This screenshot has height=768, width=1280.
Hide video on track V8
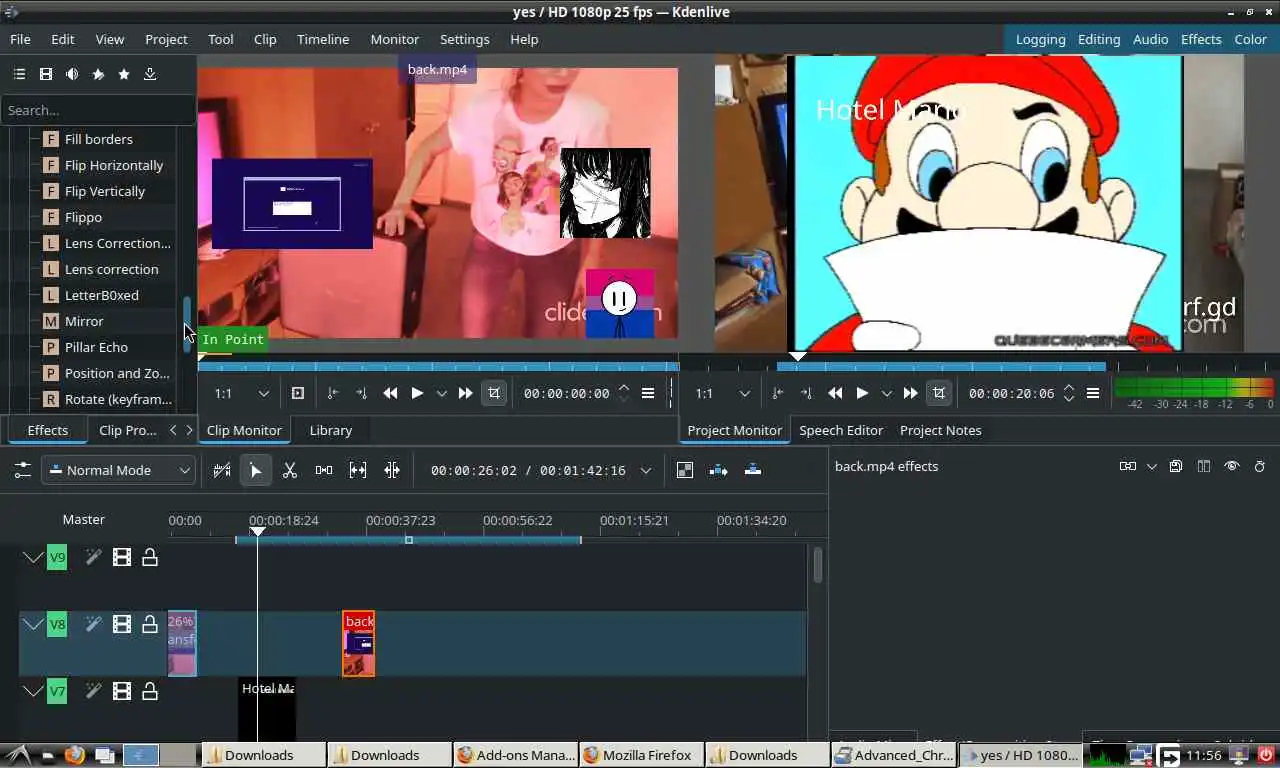point(122,625)
